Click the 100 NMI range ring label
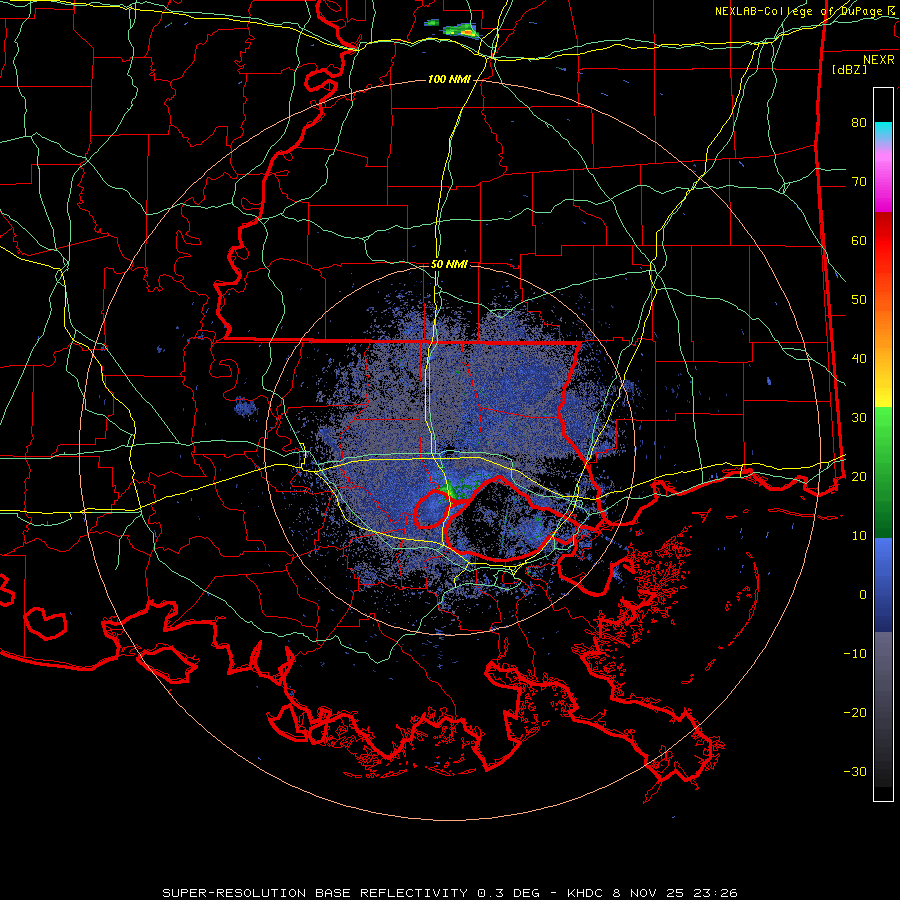 (x=449, y=79)
